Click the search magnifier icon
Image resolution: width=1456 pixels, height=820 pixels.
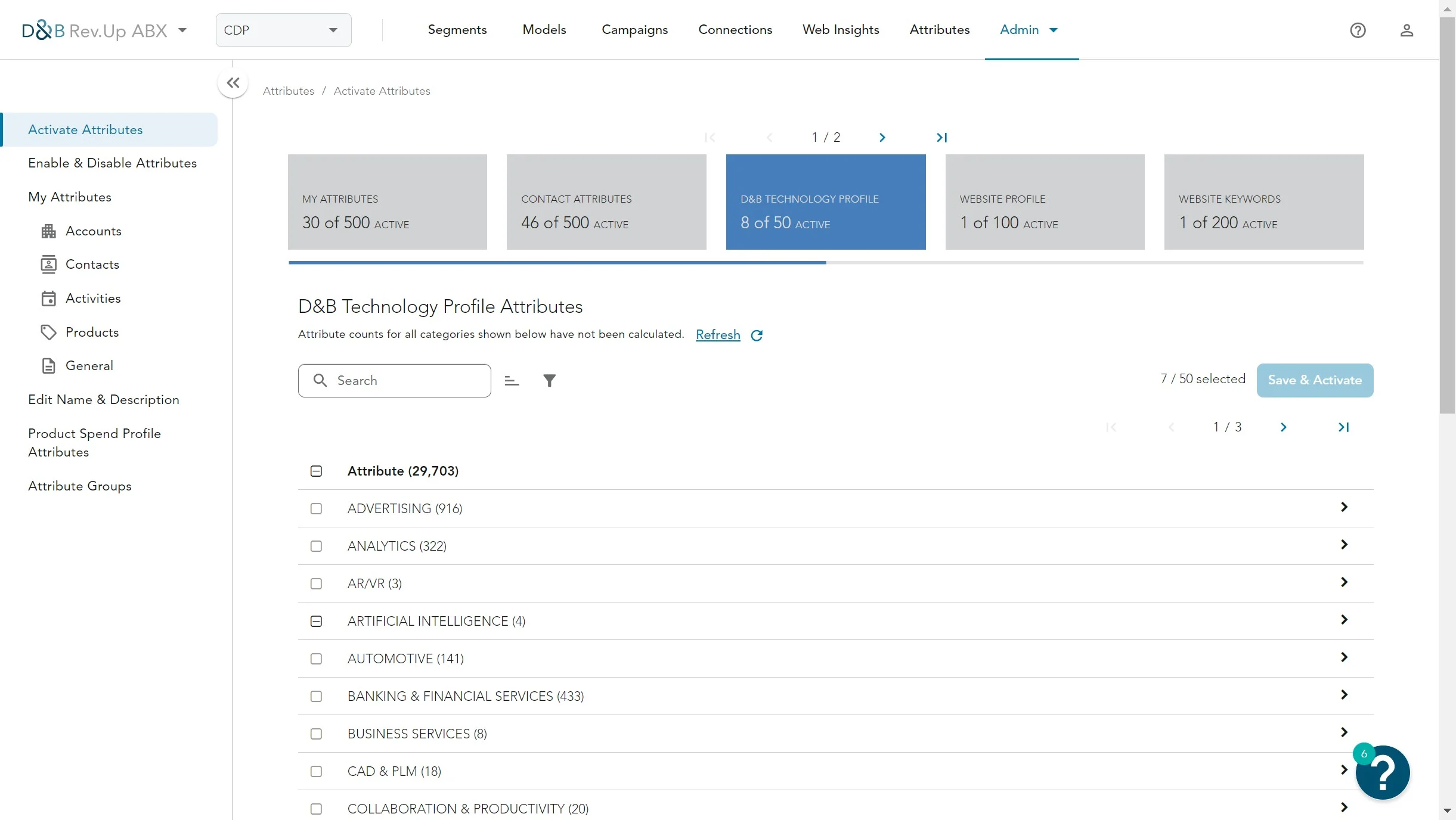click(320, 380)
